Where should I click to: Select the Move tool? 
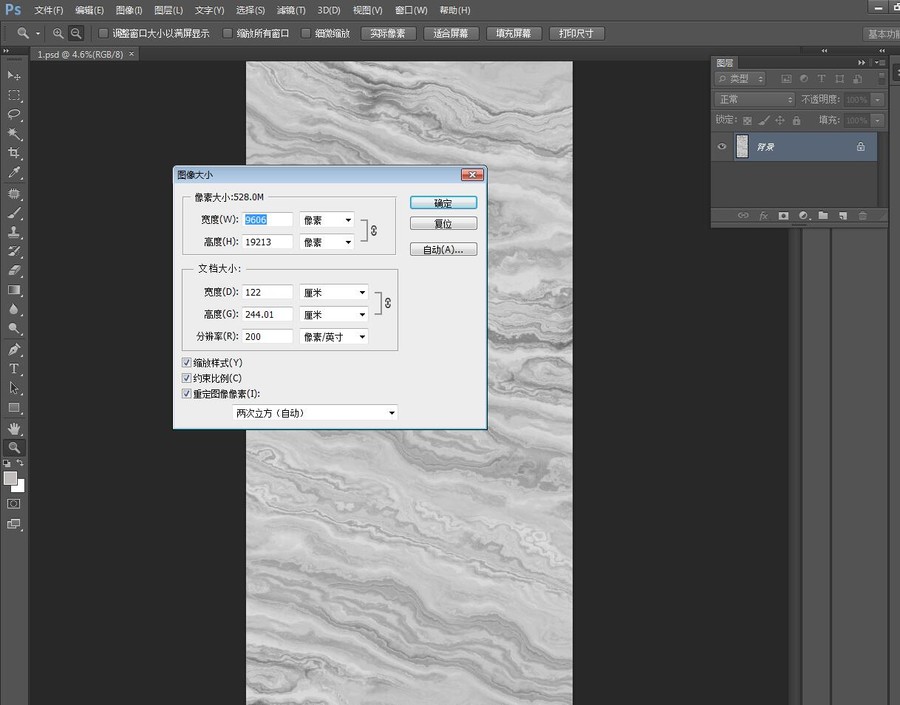14,75
